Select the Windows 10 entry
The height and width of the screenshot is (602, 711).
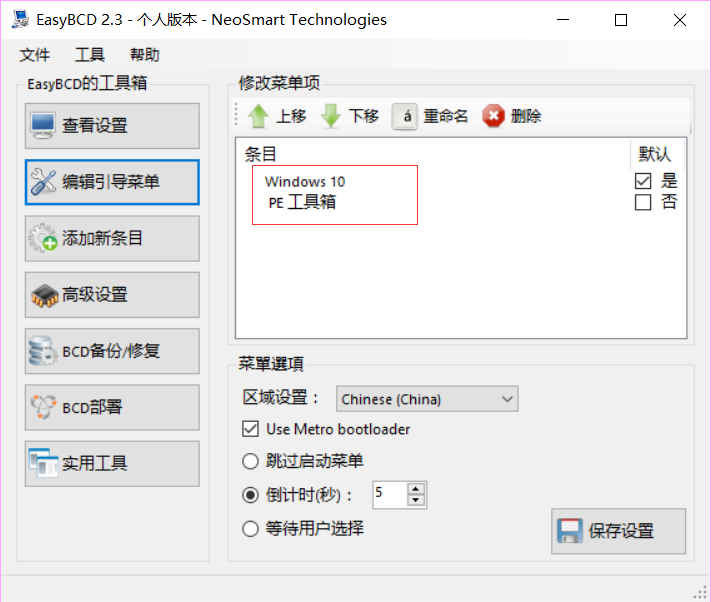(x=305, y=182)
